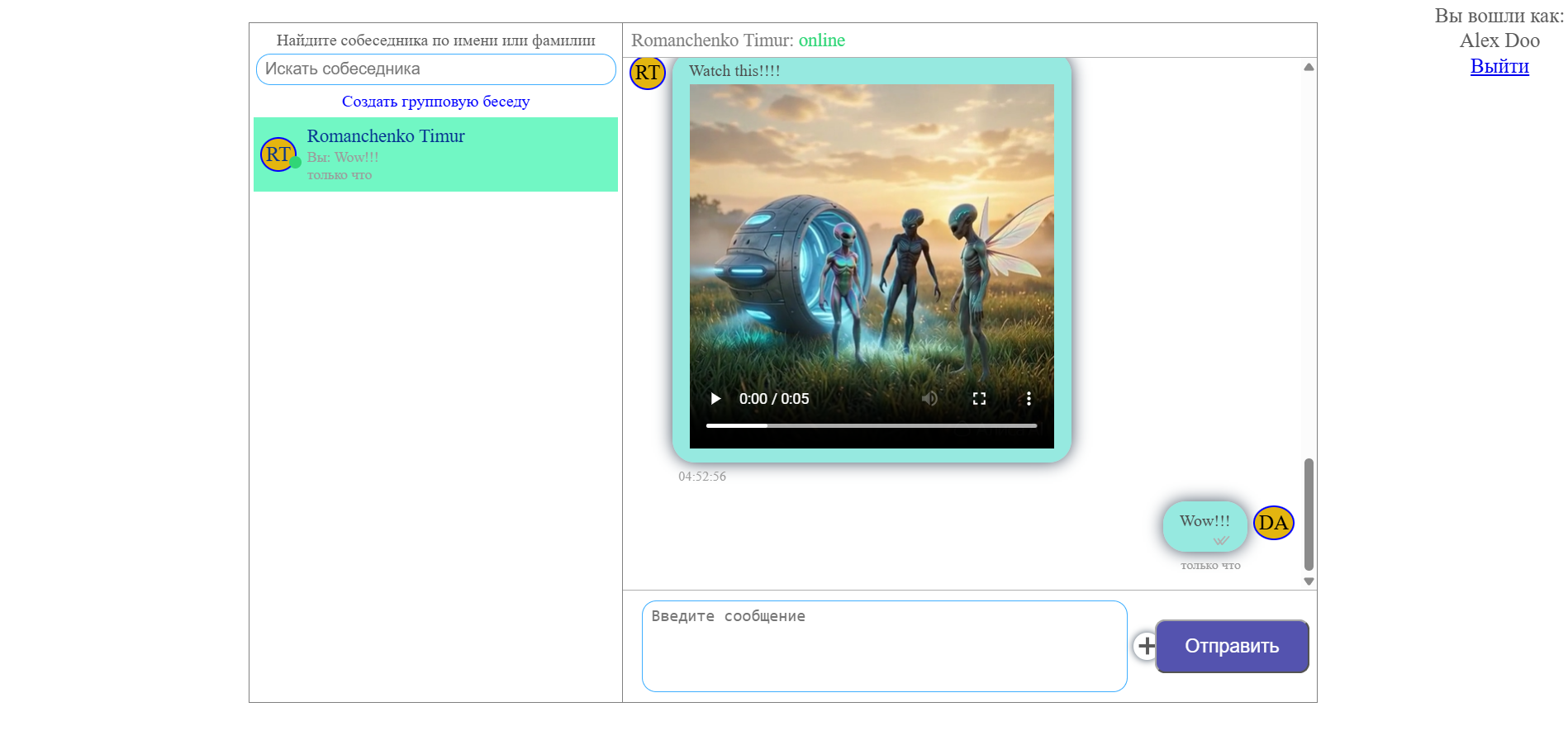The width and height of the screenshot is (1568, 745).
Task: Click the Wow!!! message bubble
Action: (x=1205, y=526)
